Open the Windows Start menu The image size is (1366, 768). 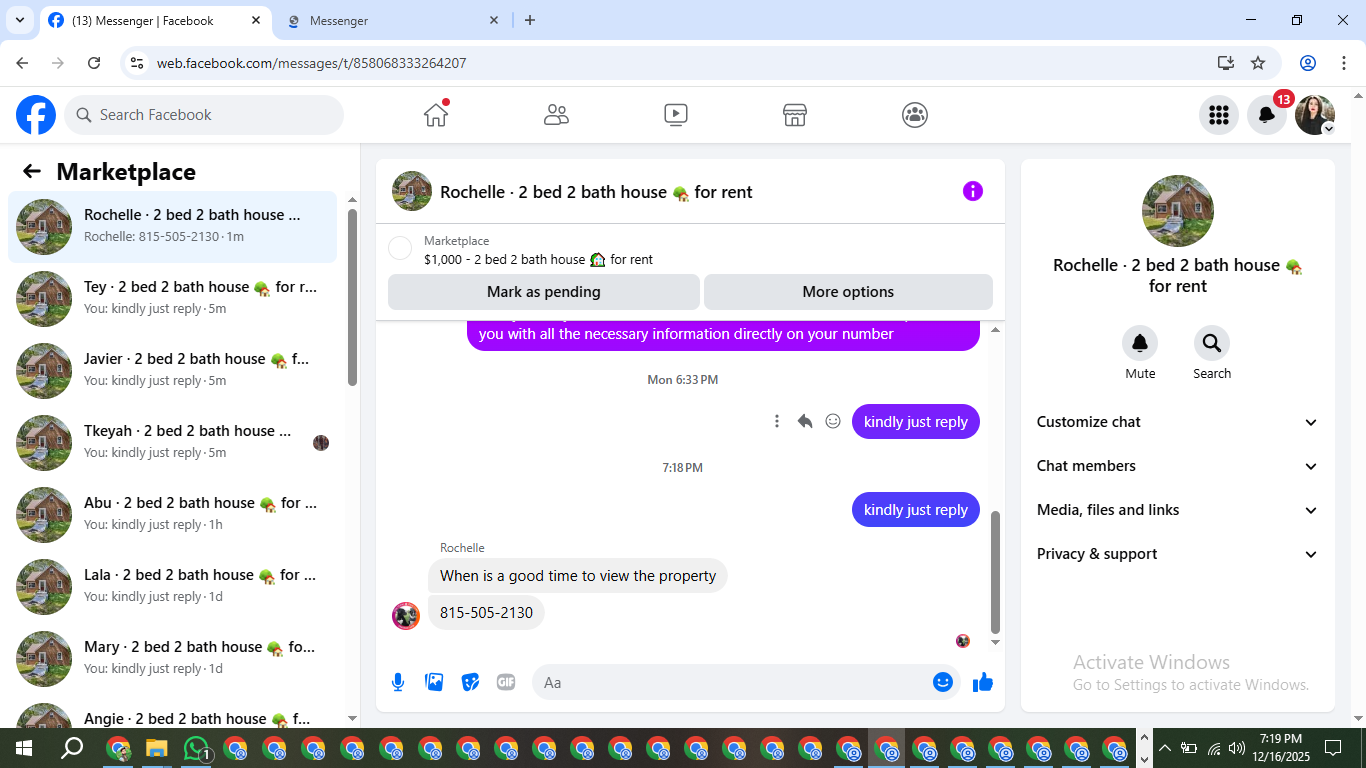(x=23, y=748)
